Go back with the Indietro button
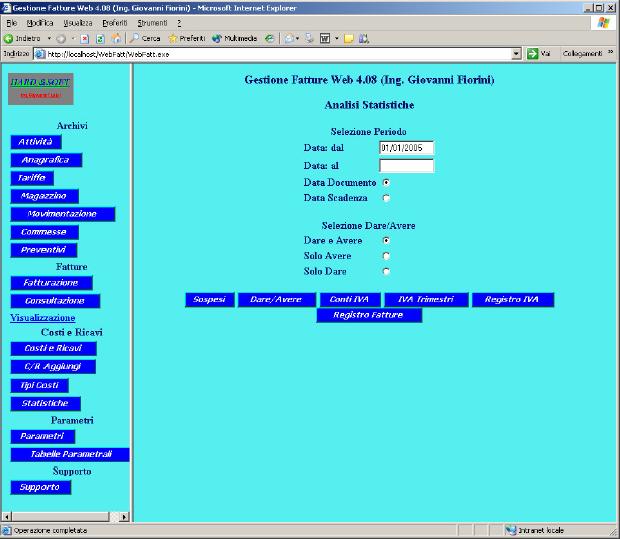The image size is (620, 539). [x=22, y=38]
